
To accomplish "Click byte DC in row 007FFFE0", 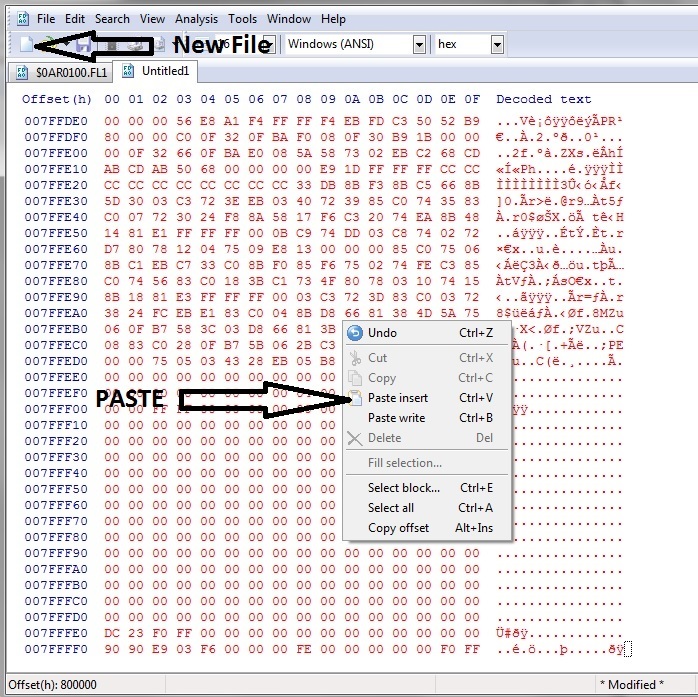I will click(112, 633).
